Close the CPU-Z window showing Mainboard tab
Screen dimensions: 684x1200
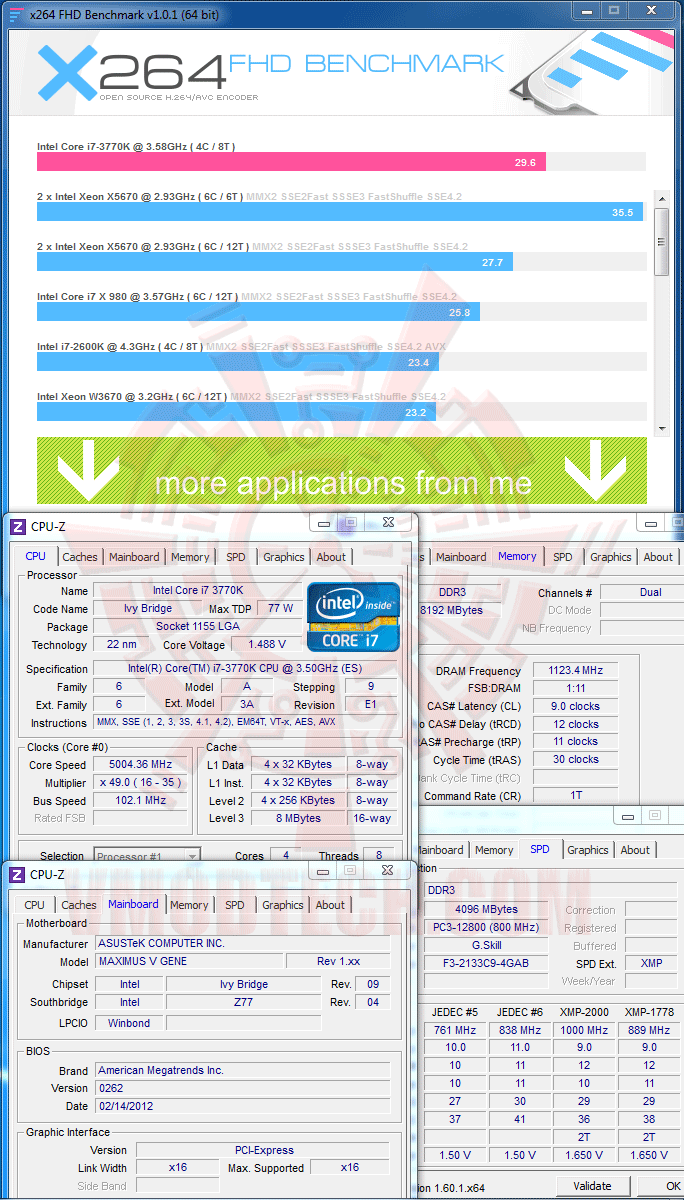click(388, 871)
